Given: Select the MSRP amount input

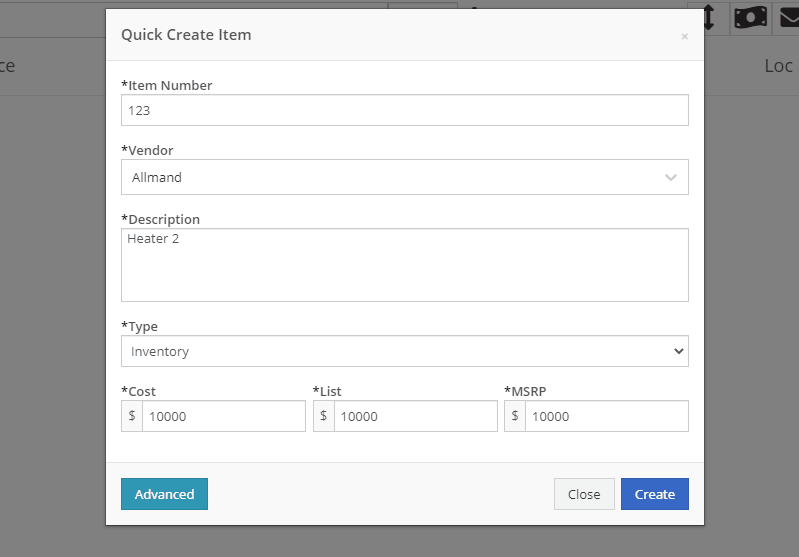Looking at the screenshot, I should (607, 416).
